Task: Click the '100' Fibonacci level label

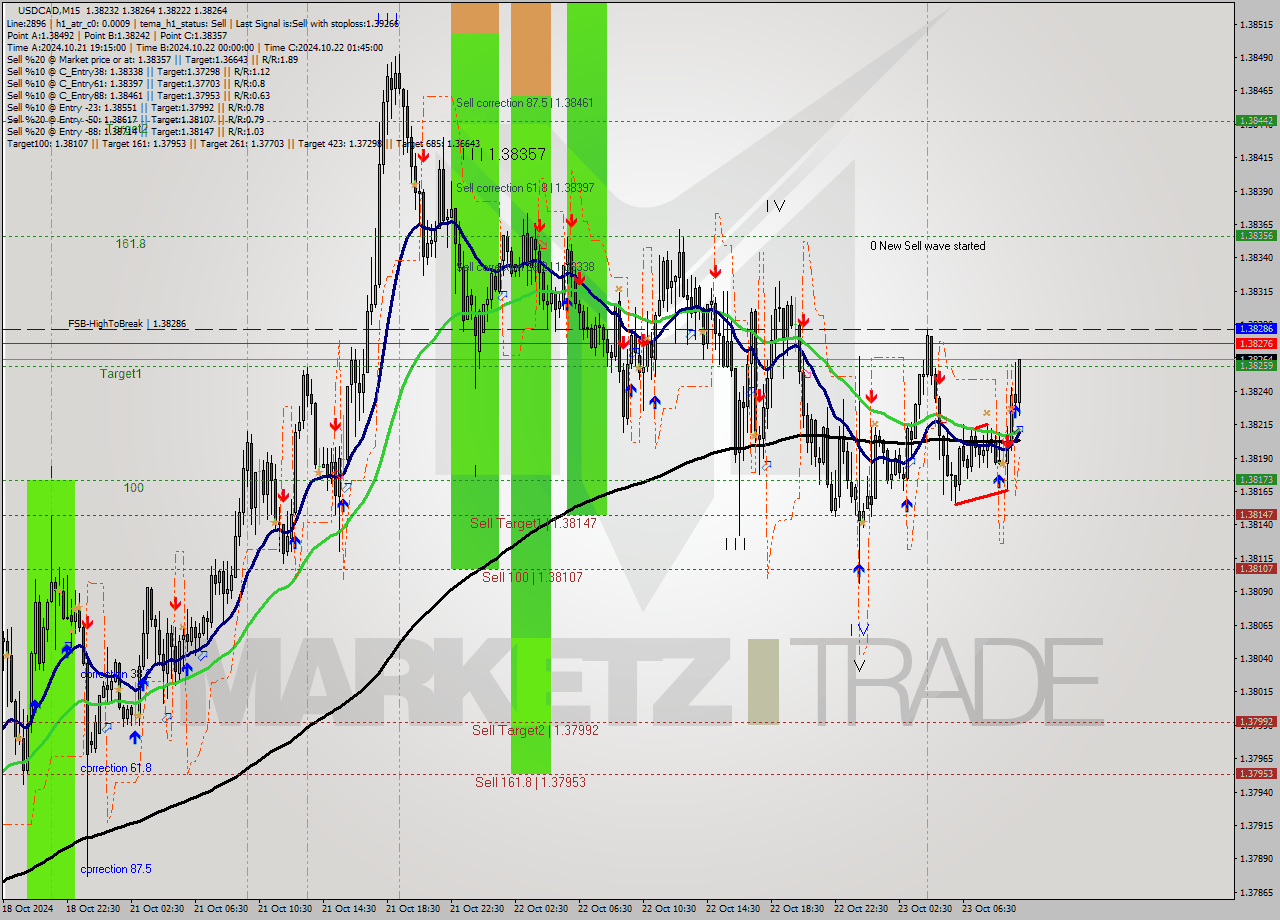Action: (133, 488)
